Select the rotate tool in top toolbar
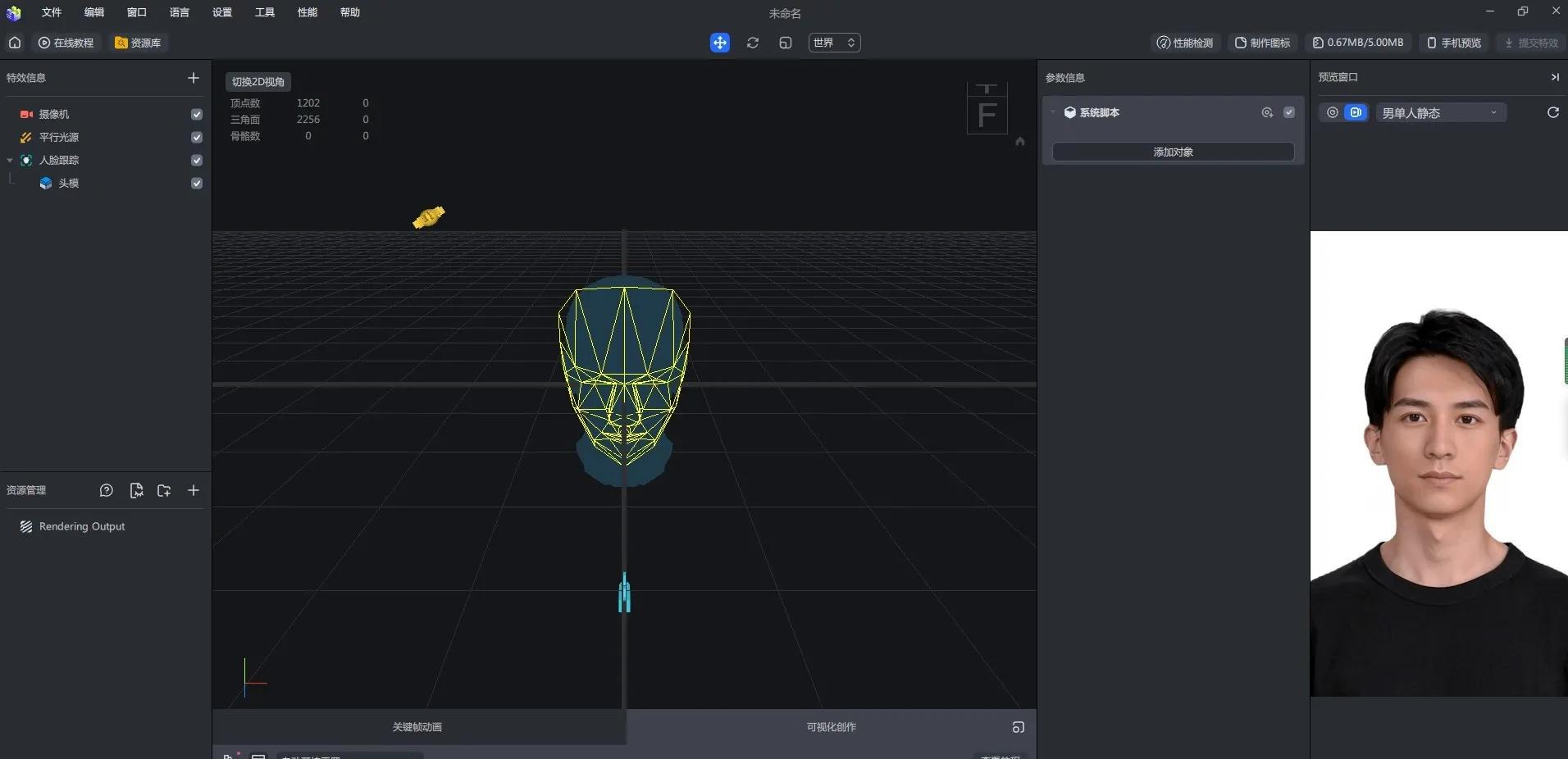This screenshot has height=759, width=1568. (752, 43)
